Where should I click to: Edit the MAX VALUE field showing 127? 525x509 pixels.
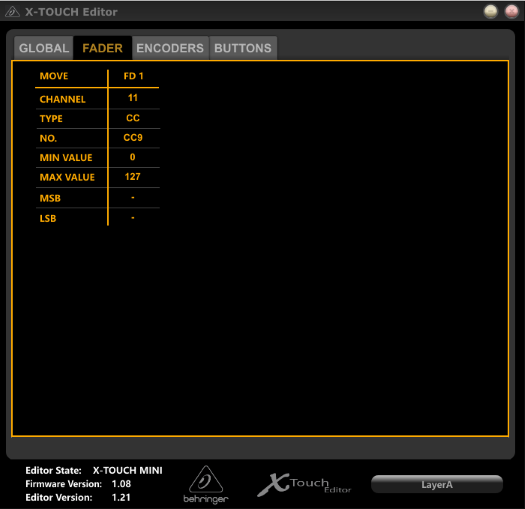coord(133,177)
